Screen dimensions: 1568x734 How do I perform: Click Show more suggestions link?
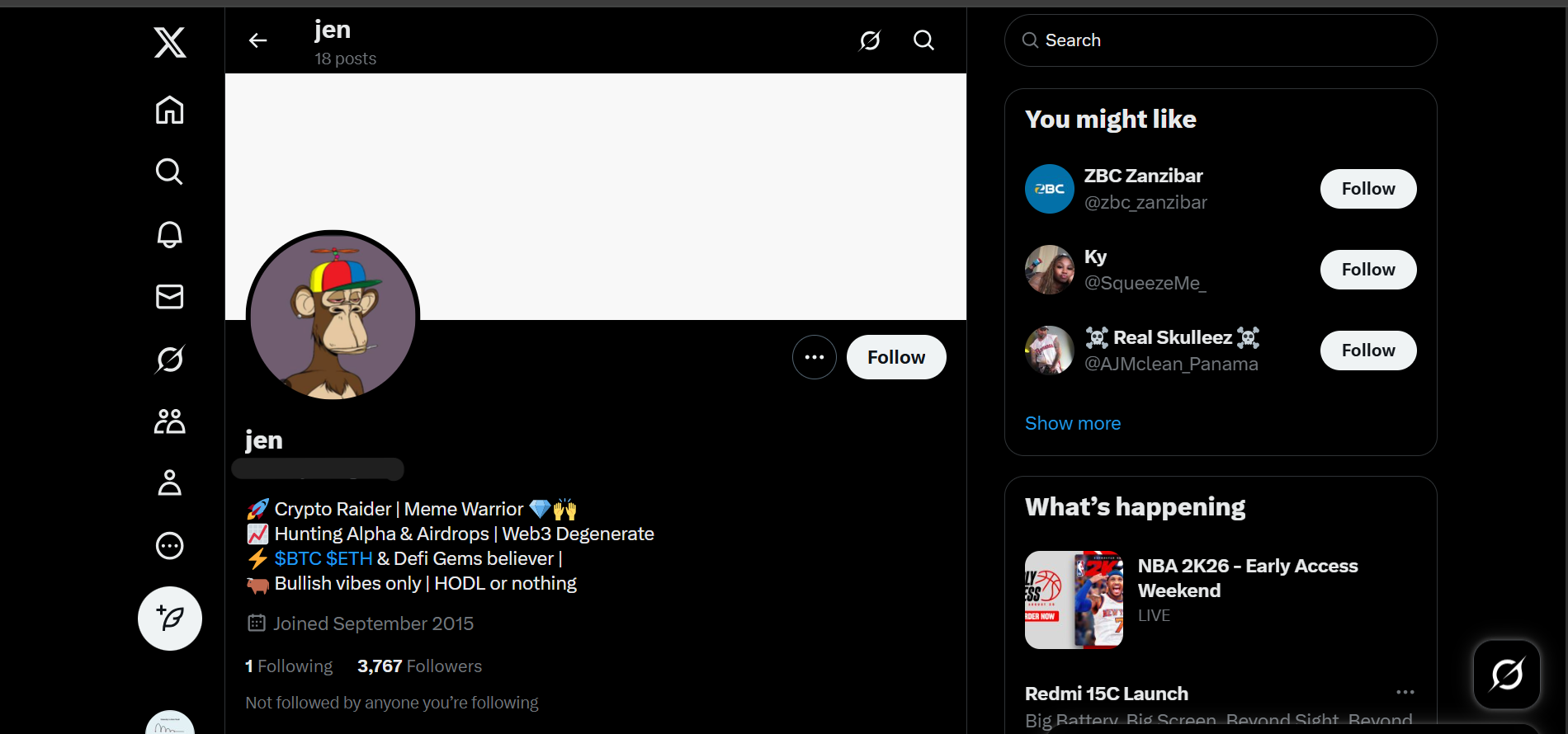point(1073,423)
